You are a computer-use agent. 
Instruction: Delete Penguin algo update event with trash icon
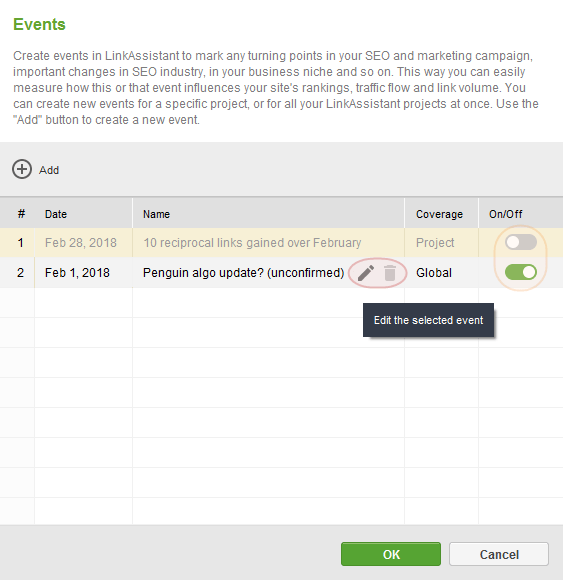(x=390, y=273)
